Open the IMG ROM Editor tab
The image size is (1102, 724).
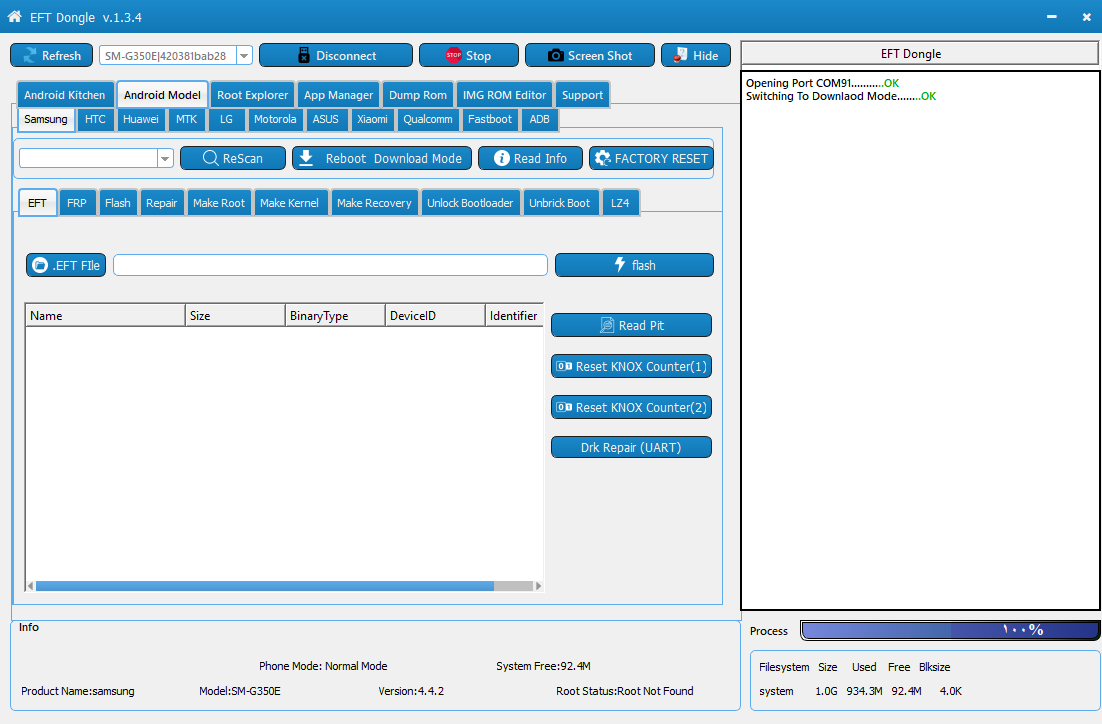pyautogui.click(x=504, y=95)
